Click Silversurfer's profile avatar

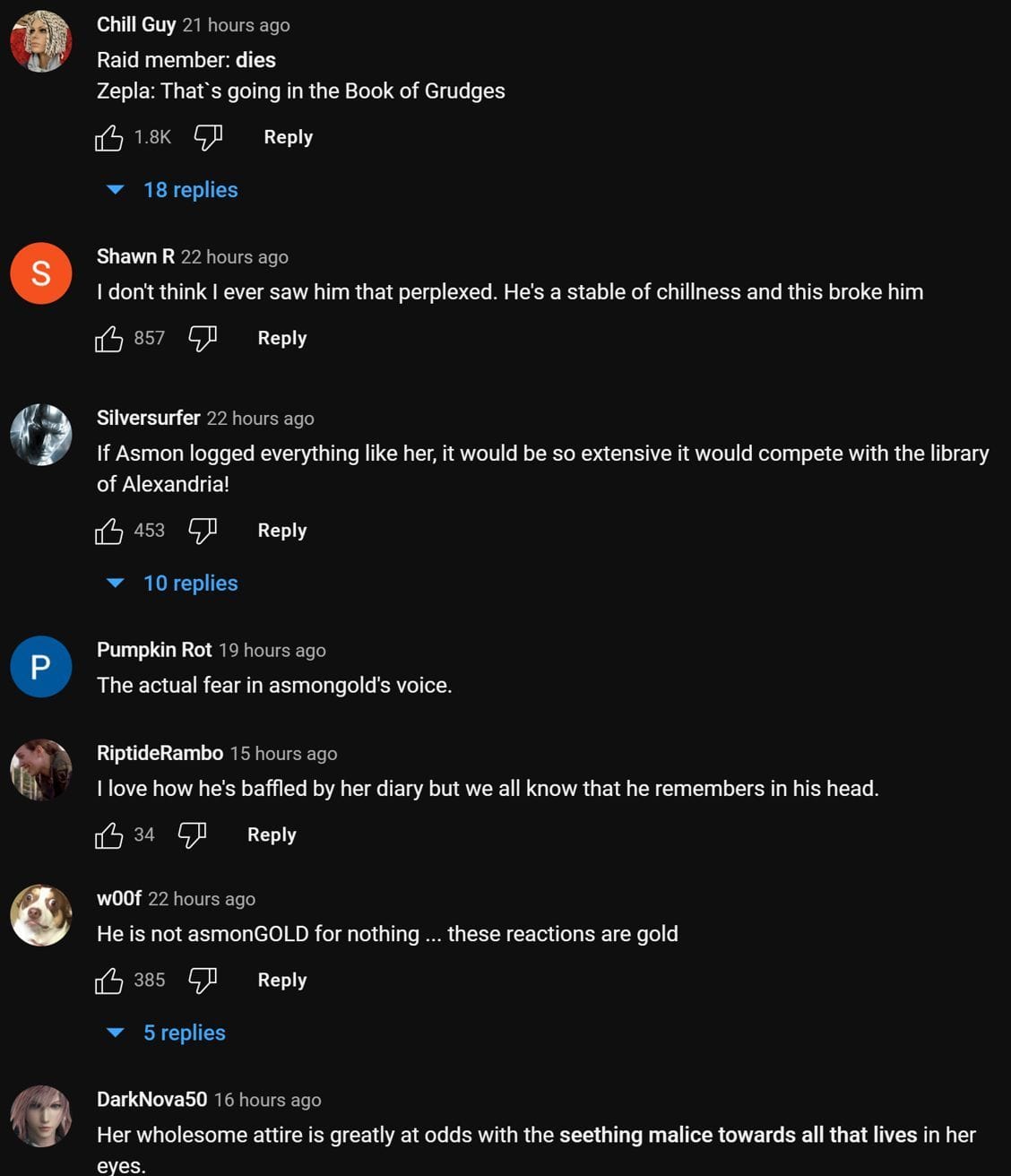pos(41,435)
